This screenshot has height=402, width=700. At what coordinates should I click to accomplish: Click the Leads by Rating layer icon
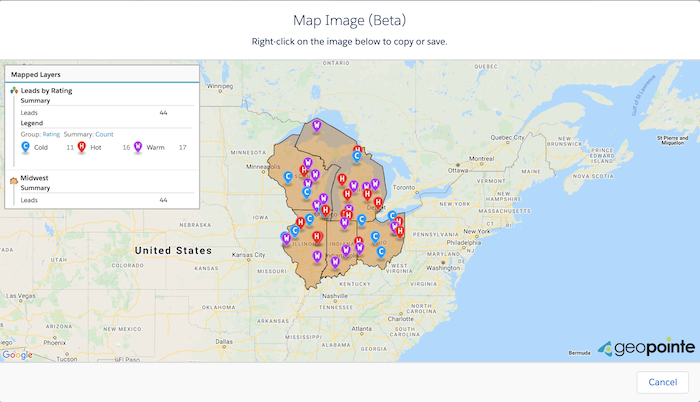(x=14, y=90)
